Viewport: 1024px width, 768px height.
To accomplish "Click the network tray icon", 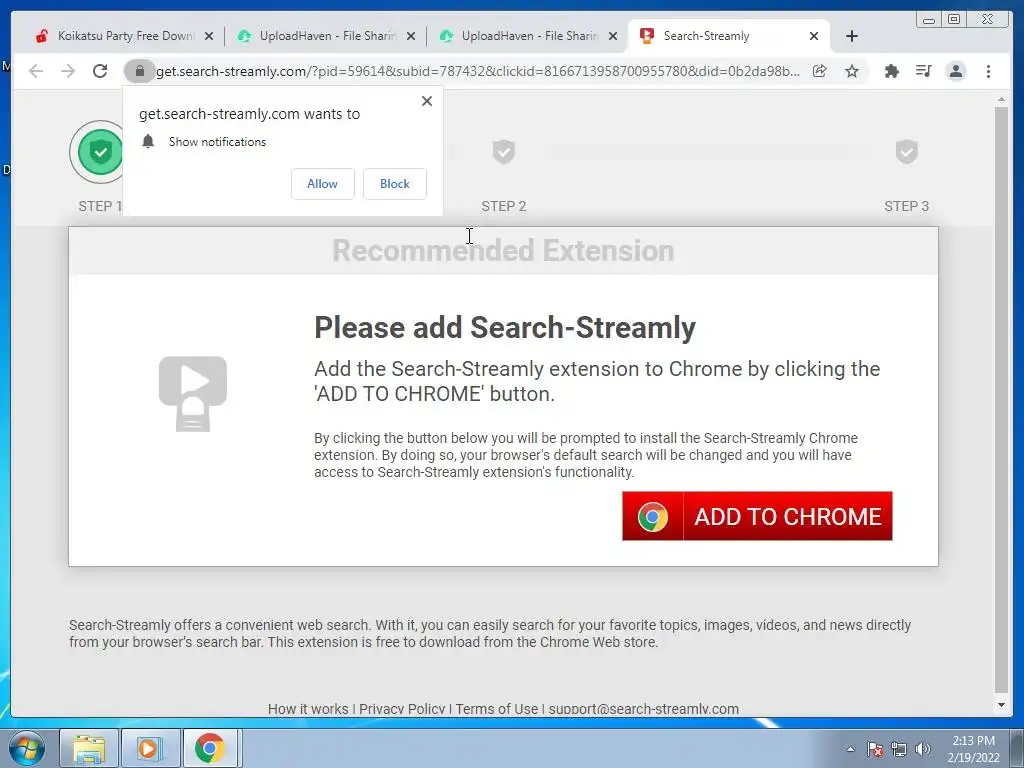I will click(899, 749).
